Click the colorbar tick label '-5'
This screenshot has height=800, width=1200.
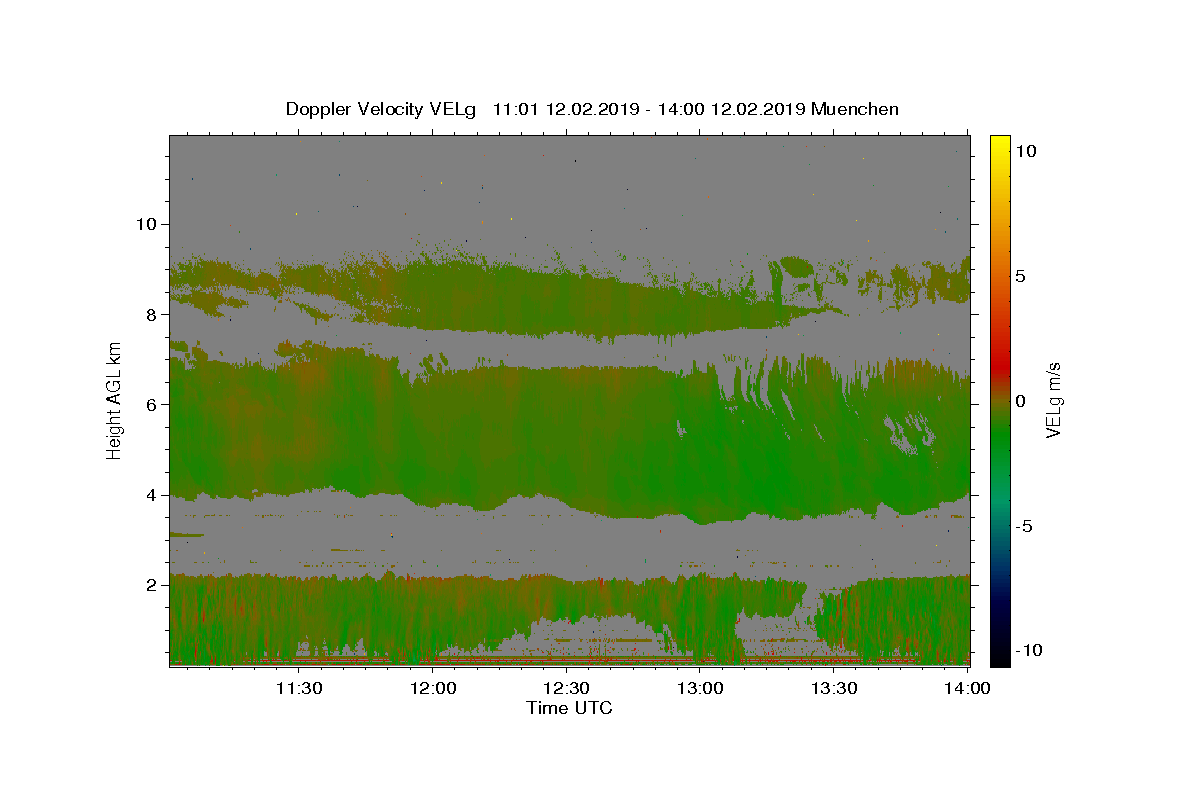click(x=1025, y=527)
